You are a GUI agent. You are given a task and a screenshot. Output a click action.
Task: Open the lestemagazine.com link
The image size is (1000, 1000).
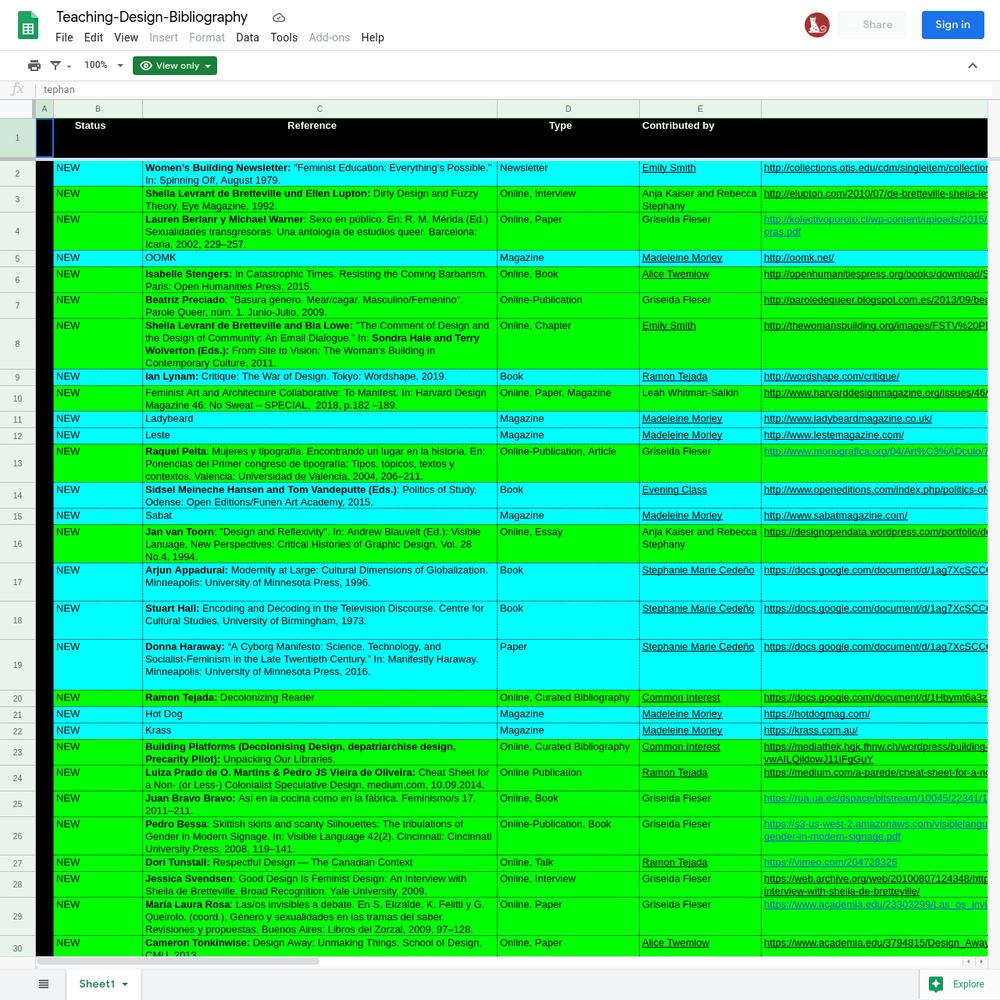(834, 435)
